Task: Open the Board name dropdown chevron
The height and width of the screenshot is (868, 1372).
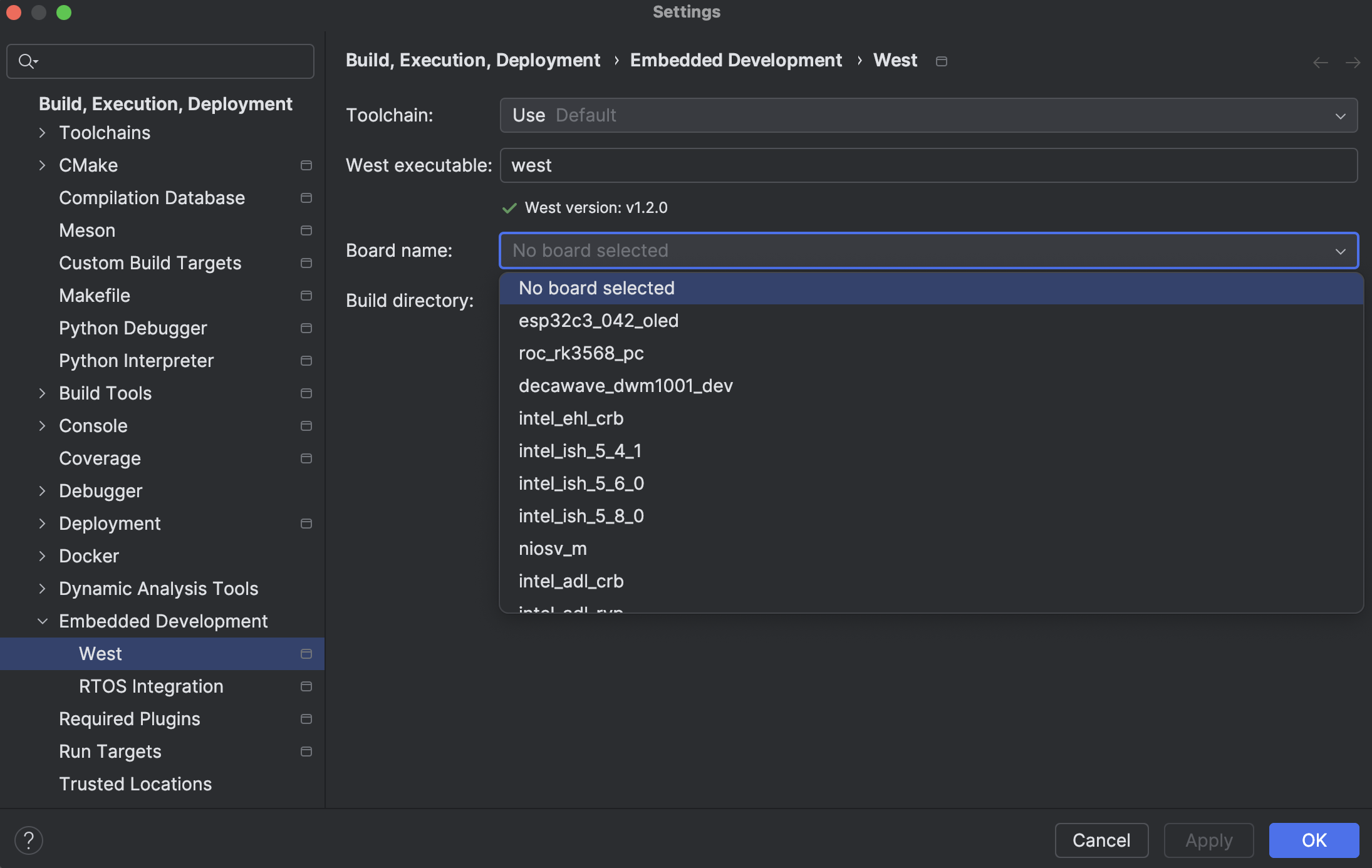Action: coord(1340,251)
